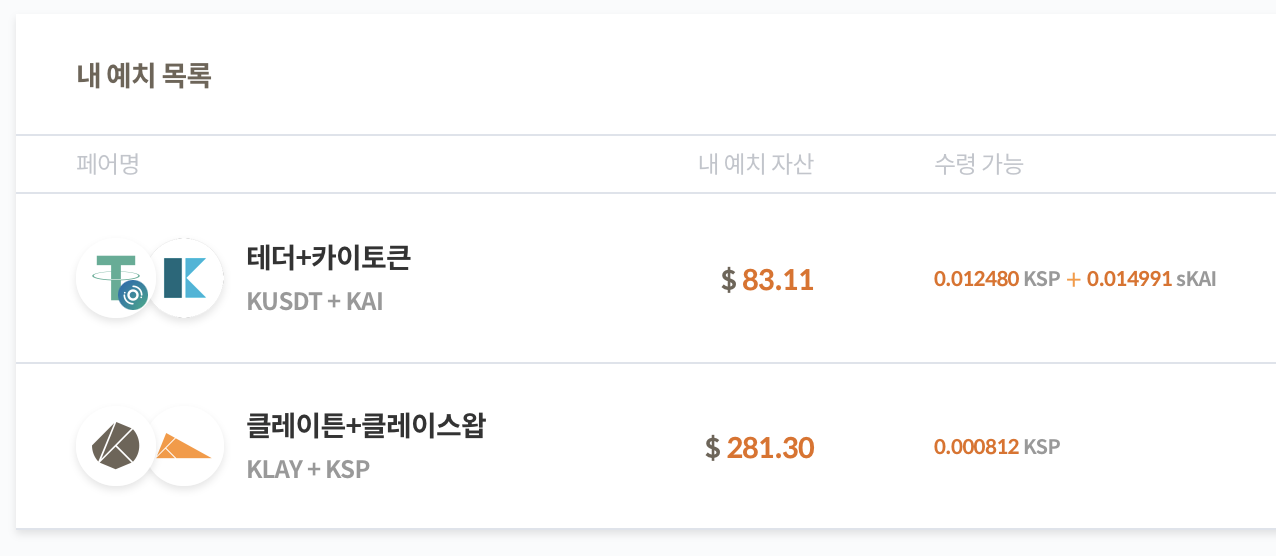Click the 페어명 column header

pos(107,164)
